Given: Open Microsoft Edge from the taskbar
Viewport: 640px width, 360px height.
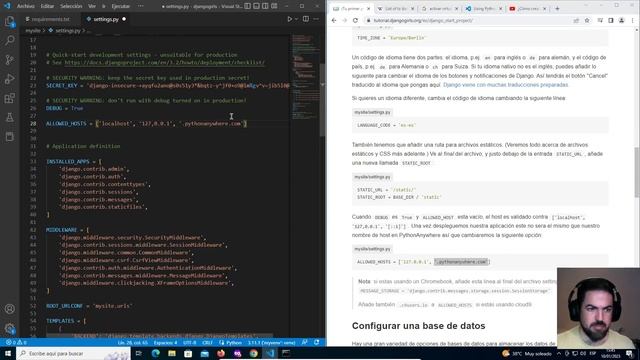Looking at the screenshot, I should point(156,353).
